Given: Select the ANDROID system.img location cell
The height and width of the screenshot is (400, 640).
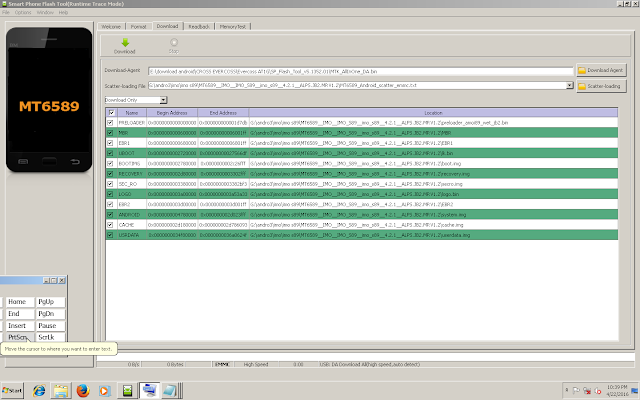Looking at the screenshot, I should [433, 214].
